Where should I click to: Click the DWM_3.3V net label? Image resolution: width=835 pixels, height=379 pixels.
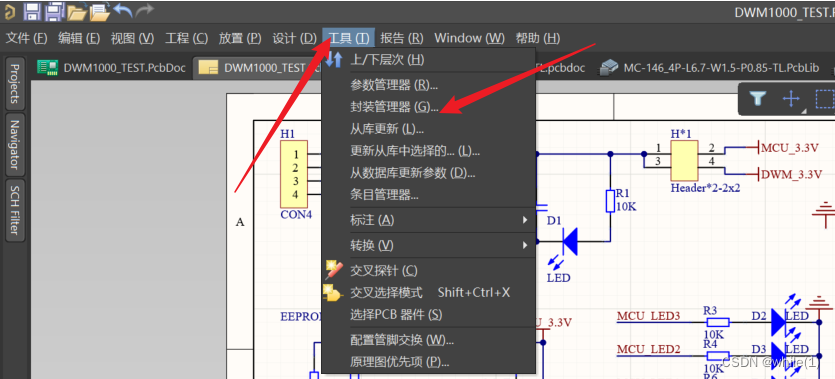click(x=791, y=174)
